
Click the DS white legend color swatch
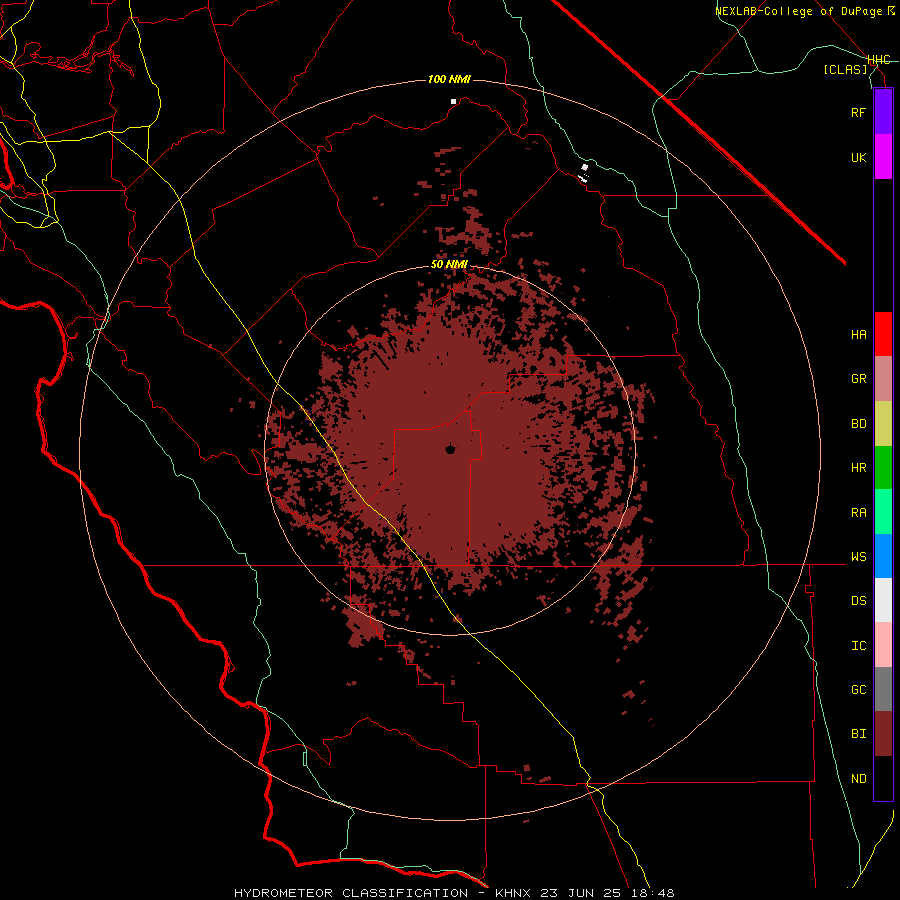[x=883, y=600]
